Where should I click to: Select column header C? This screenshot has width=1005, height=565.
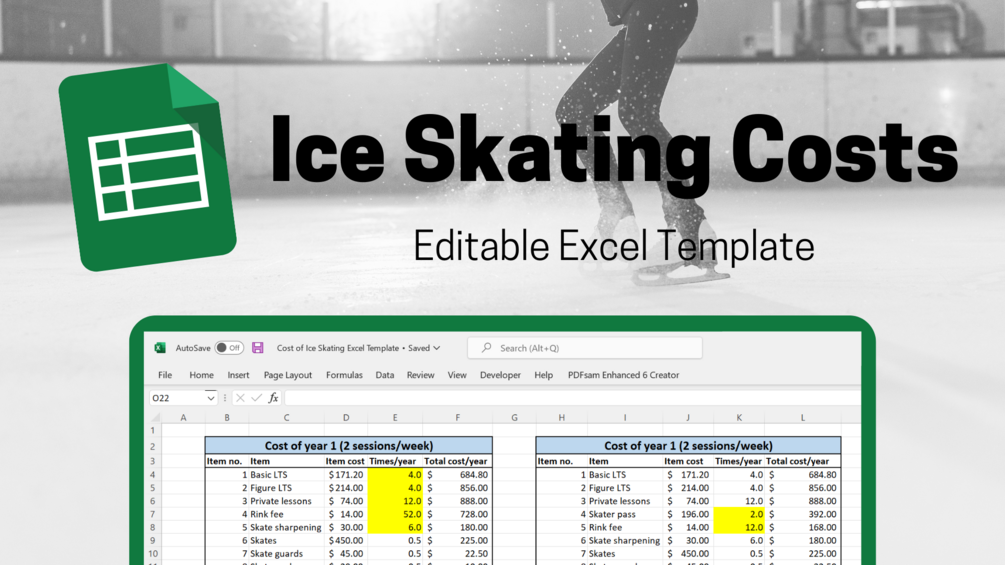(x=287, y=418)
